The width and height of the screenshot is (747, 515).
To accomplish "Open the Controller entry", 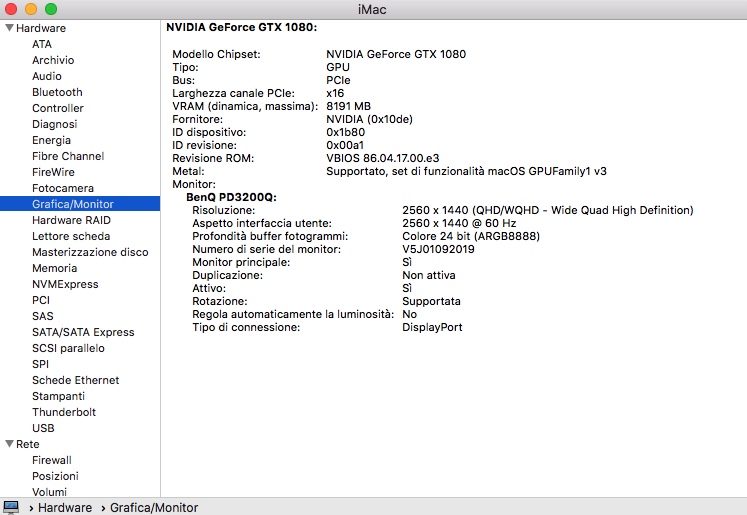I will pyautogui.click(x=58, y=108).
